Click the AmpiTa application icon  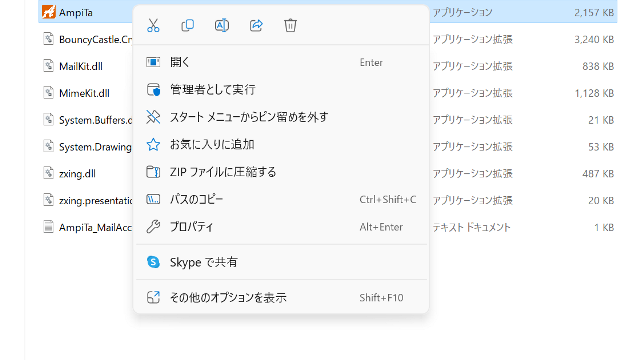coord(49,12)
